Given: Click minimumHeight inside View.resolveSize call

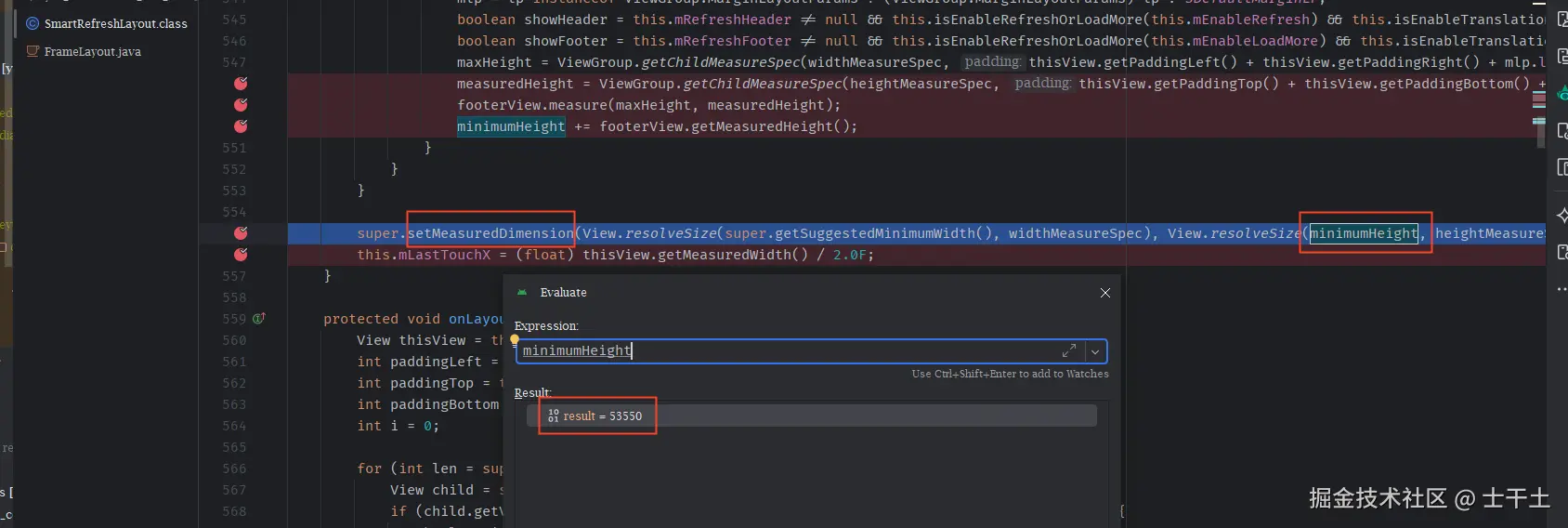Looking at the screenshot, I should tap(1364, 233).
